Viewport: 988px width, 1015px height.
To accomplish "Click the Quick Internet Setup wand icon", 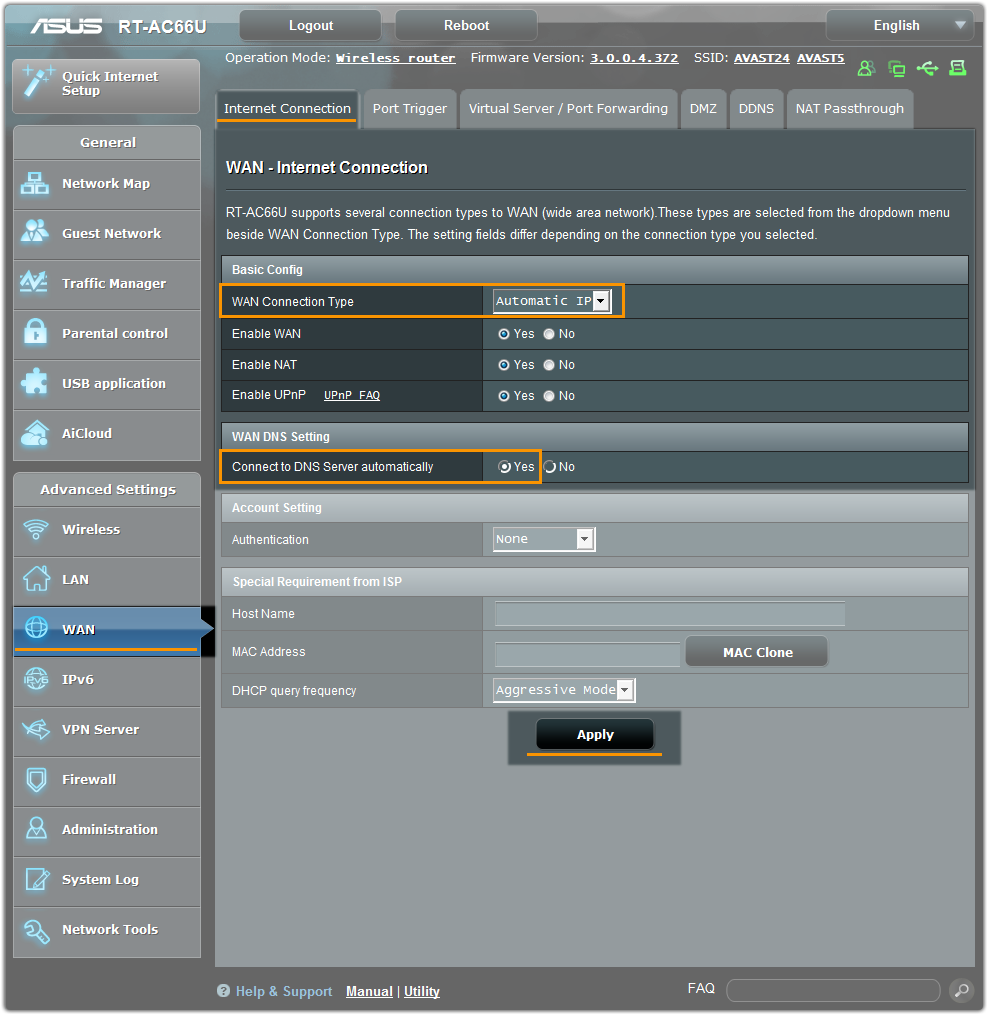I will [x=37, y=82].
